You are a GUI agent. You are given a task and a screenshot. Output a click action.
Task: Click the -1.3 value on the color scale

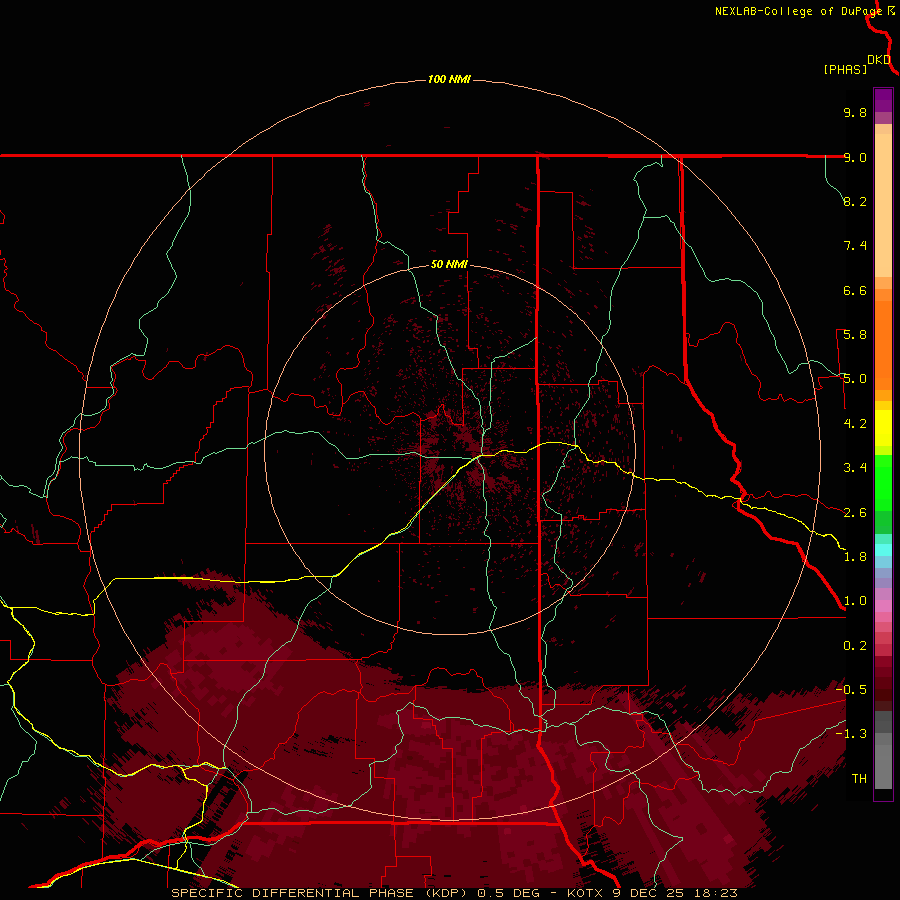851,734
